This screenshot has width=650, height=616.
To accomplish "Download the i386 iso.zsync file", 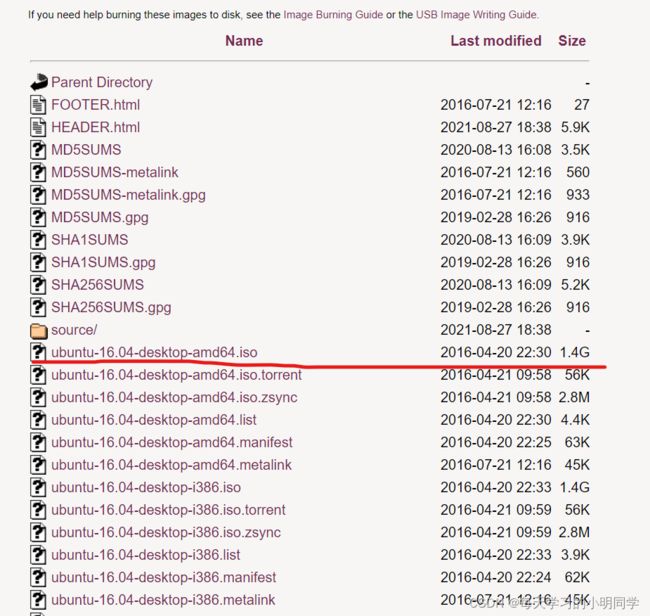I will pyautogui.click(x=166, y=533).
